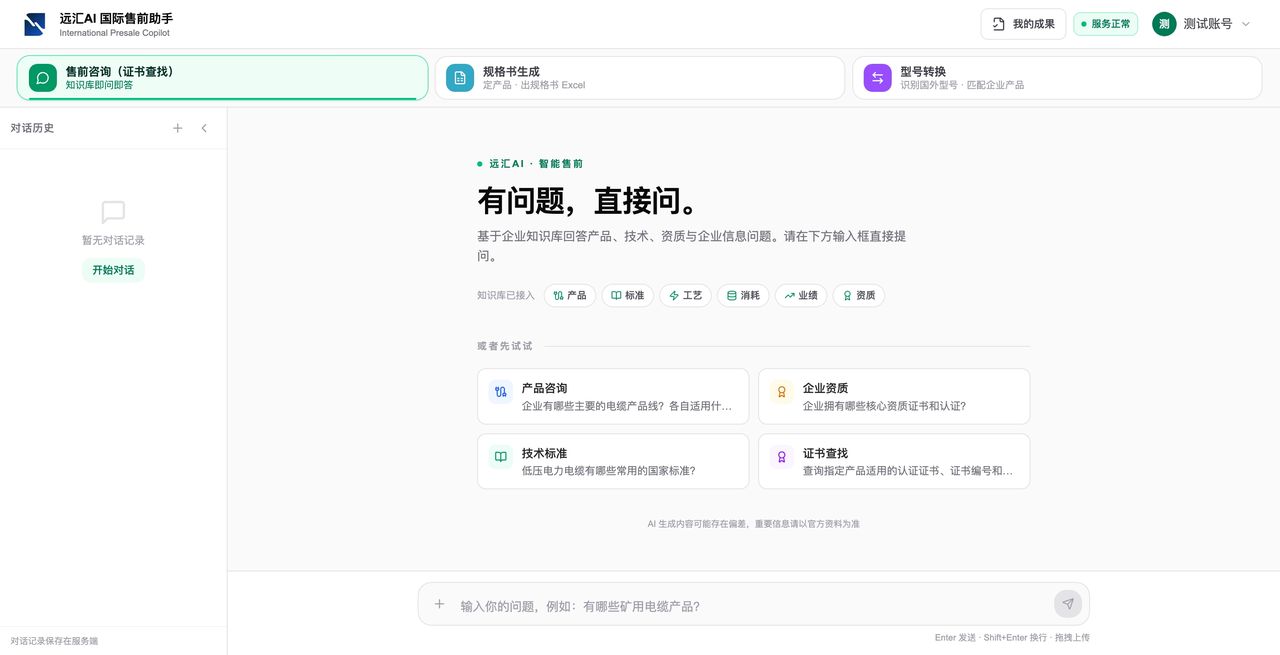The height and width of the screenshot is (655, 1280).
Task: Click the AI 生成内容可能存在偏差 disclaimer
Action: click(x=753, y=524)
